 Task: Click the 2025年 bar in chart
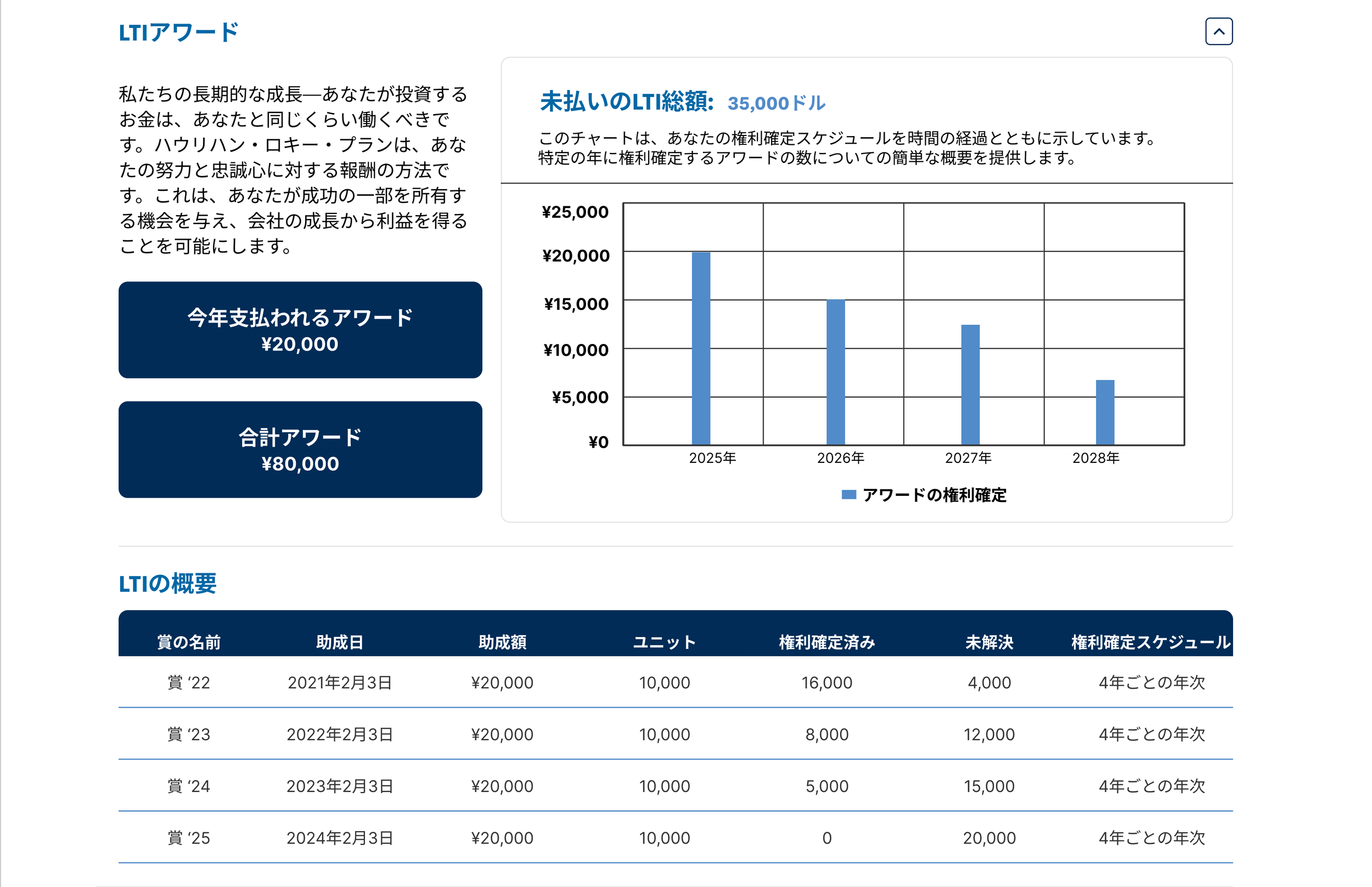click(701, 348)
